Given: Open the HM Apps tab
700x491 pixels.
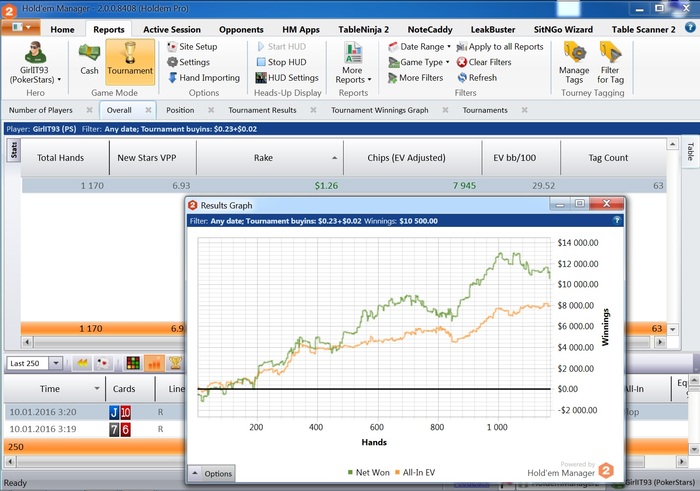Looking at the screenshot, I should point(301,29).
